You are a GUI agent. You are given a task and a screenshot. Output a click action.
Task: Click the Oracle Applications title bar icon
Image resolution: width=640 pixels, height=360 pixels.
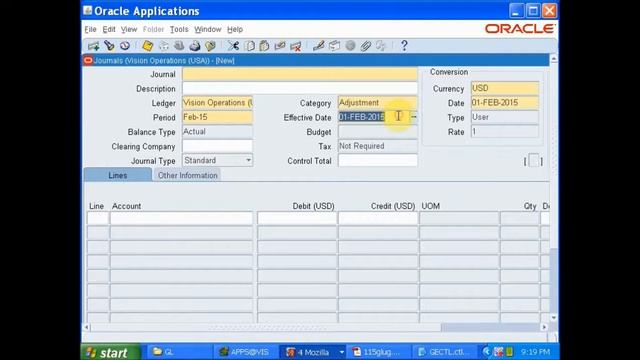pyautogui.click(x=87, y=10)
